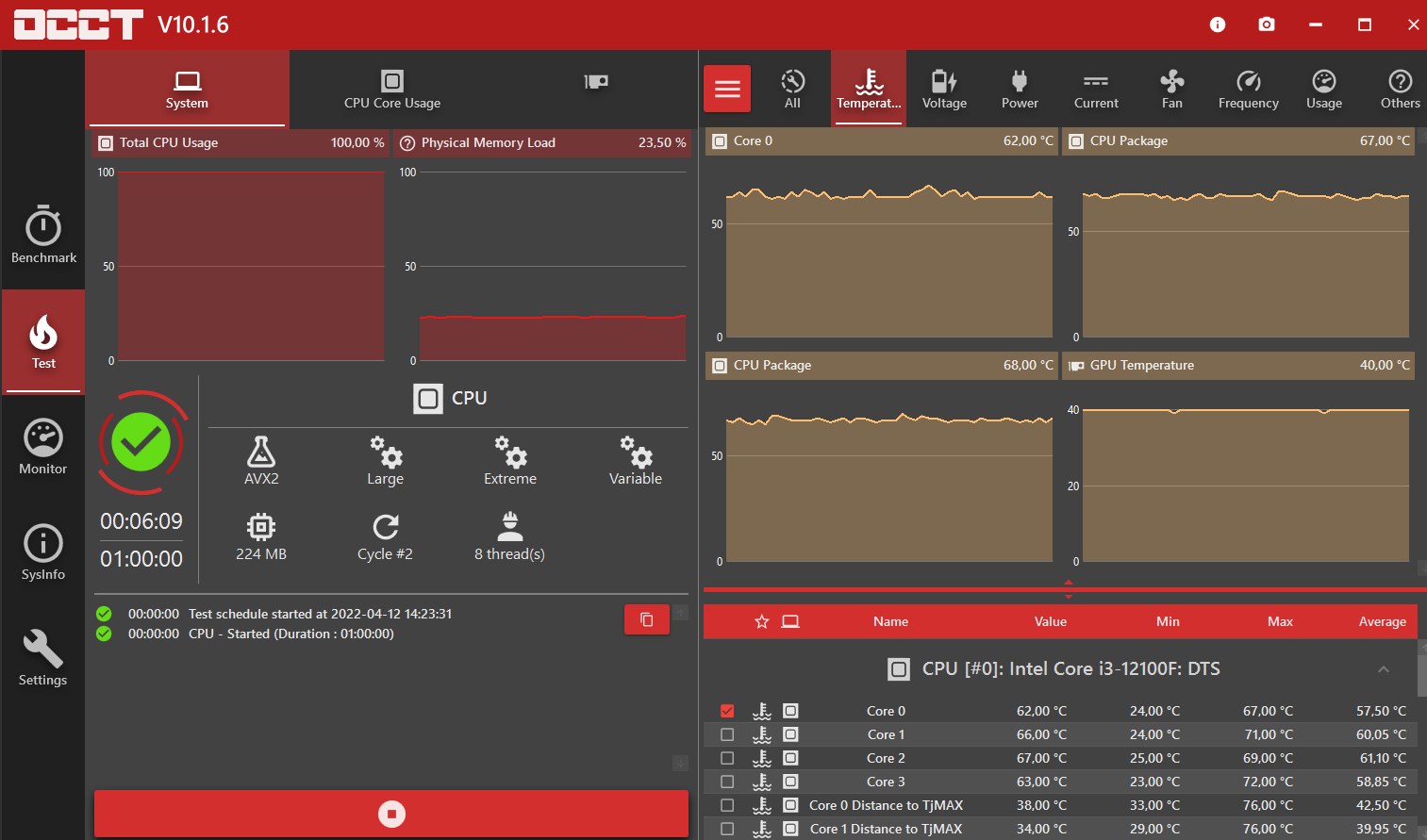Take a screenshot with the camera icon
This screenshot has height=840, width=1427.
click(1267, 25)
